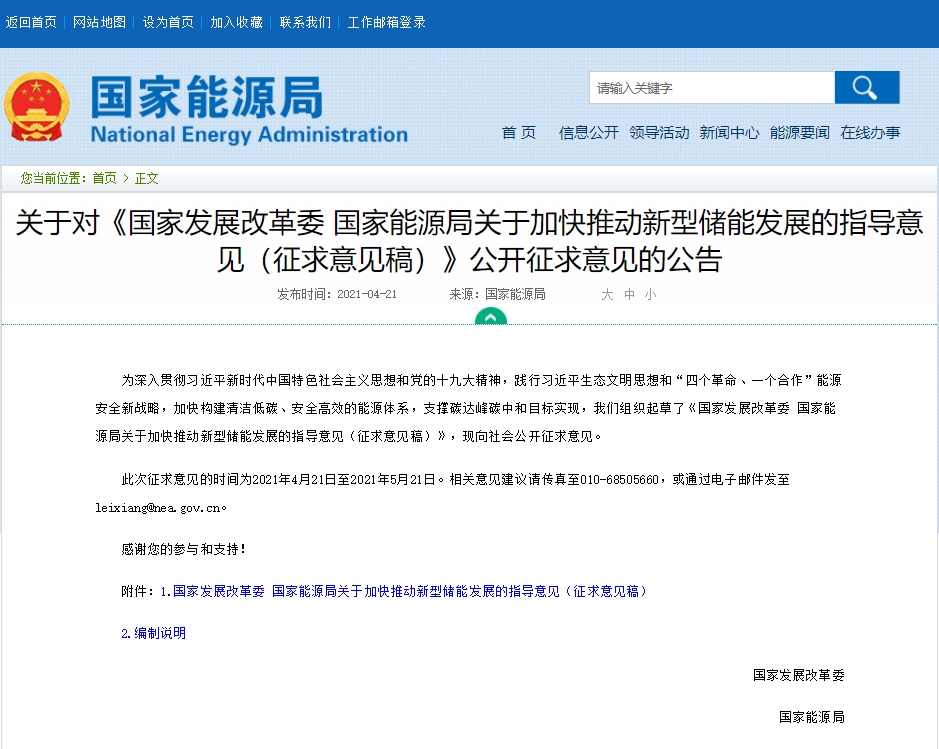Click the 国家能源局 site title banner

pyautogui.click(x=207, y=96)
